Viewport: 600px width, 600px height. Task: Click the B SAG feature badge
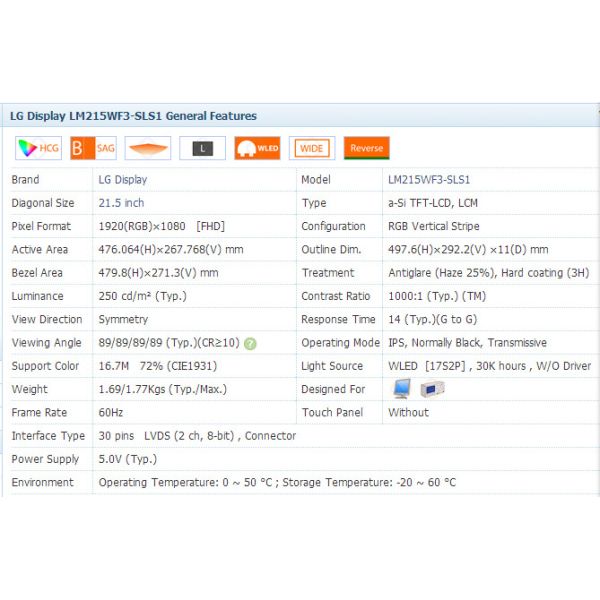tap(93, 148)
